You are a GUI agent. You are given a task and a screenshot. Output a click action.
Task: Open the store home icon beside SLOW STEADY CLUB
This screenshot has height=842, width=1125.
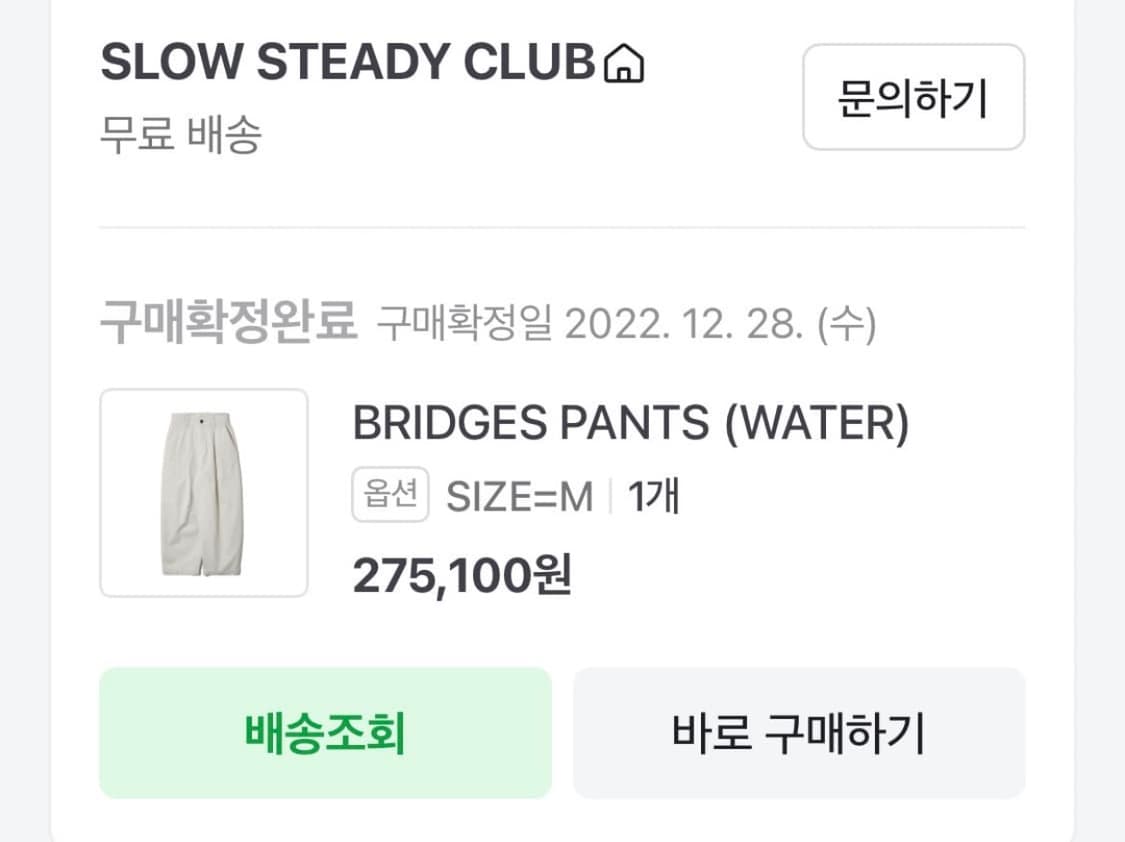(625, 64)
